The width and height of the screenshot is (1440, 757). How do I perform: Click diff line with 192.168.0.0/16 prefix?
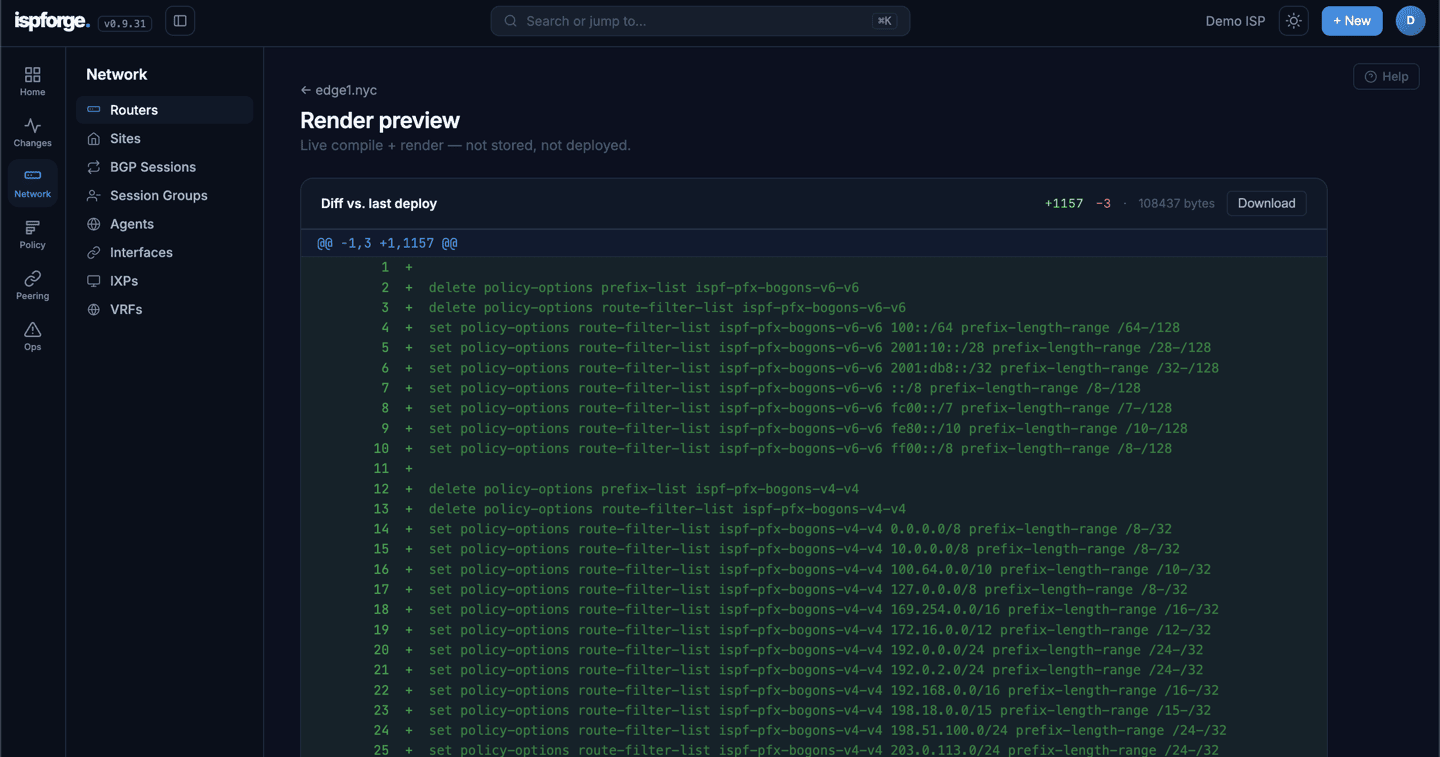pos(814,690)
